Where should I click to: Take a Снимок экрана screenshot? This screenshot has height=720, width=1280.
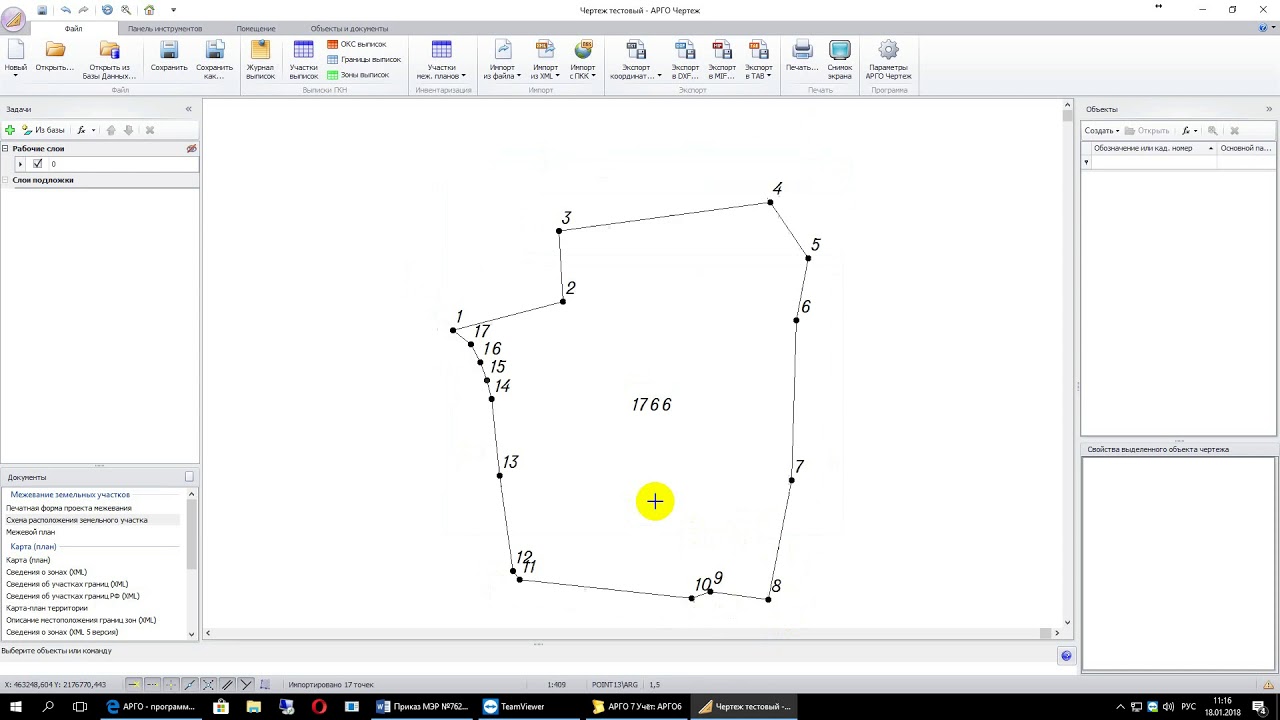point(840,59)
